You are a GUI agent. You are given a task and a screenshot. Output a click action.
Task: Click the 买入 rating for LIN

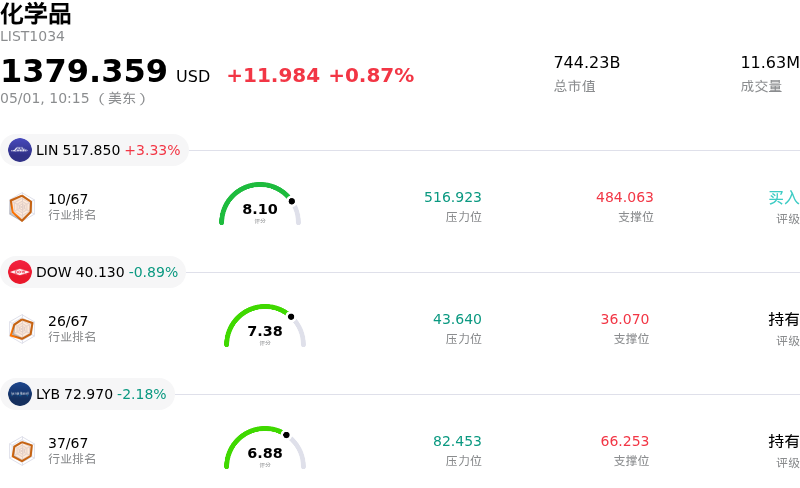[x=784, y=198]
